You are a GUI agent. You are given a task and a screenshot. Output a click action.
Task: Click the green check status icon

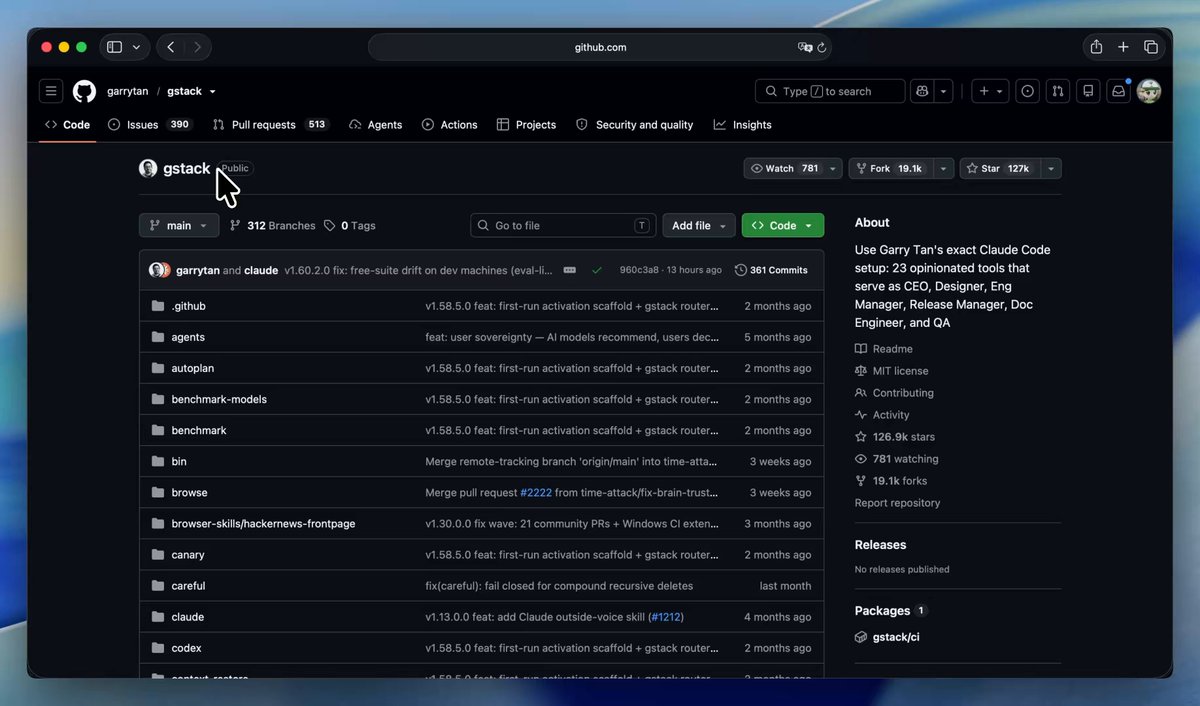tap(597, 270)
